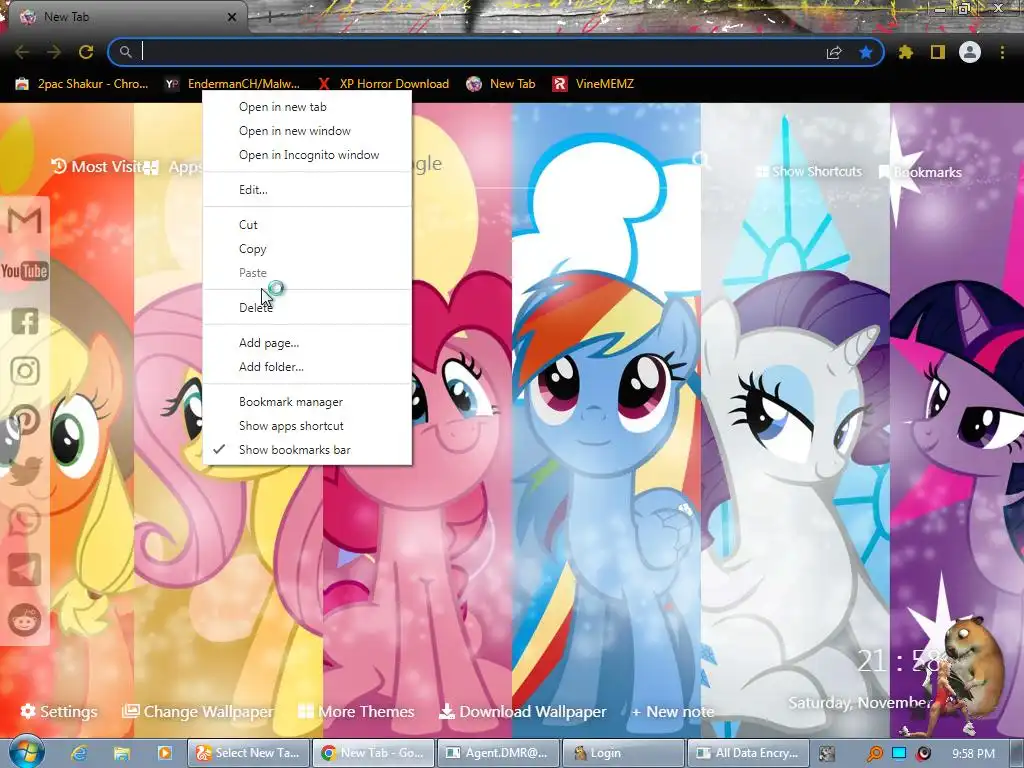Add a New note

click(x=673, y=712)
